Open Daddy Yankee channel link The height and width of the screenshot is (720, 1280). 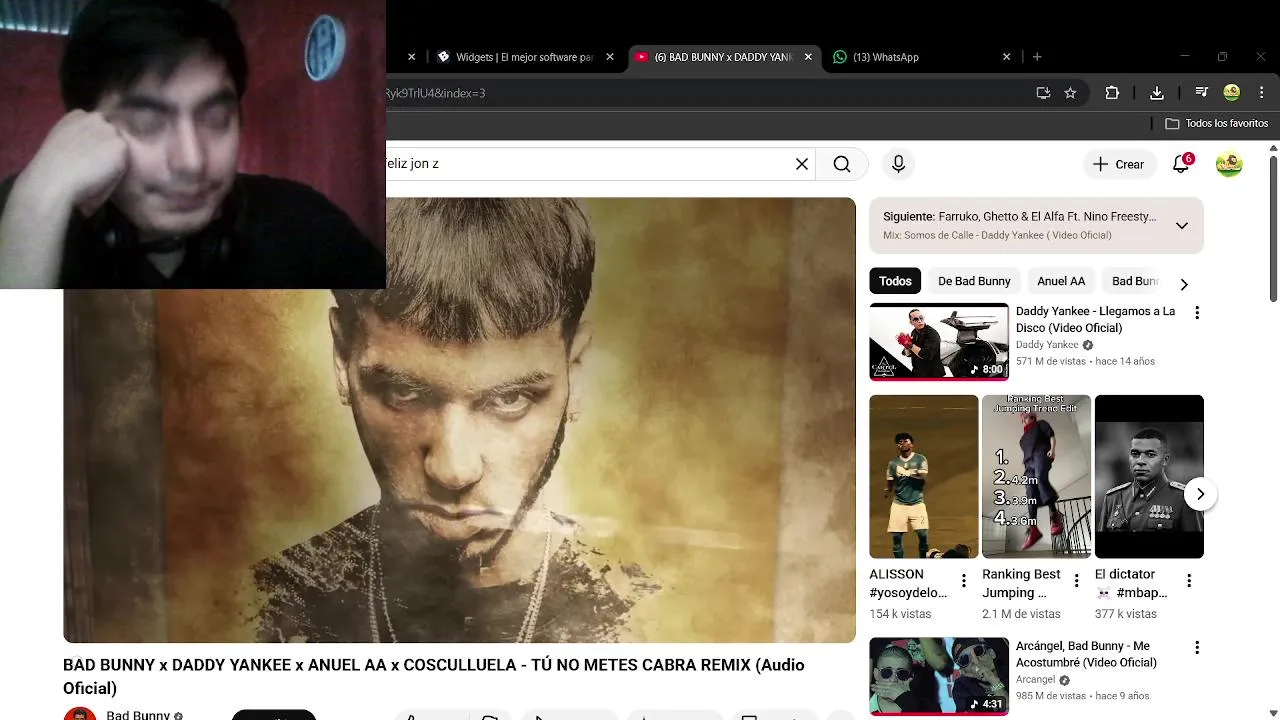1048,345
